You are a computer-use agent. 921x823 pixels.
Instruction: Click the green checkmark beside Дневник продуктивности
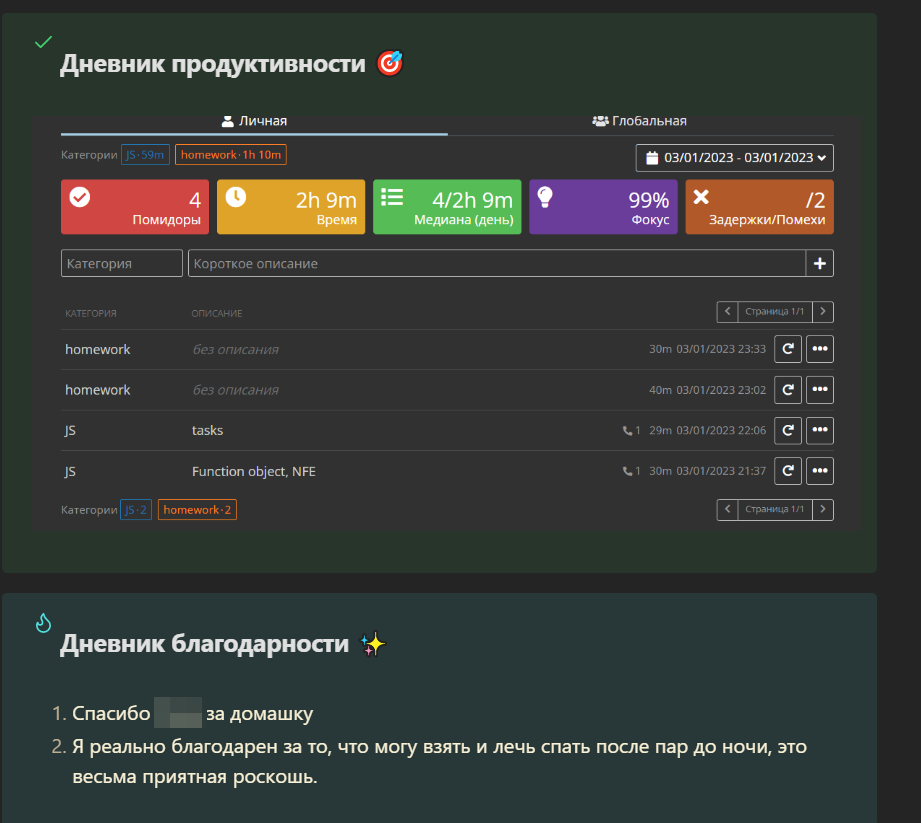pos(43,42)
